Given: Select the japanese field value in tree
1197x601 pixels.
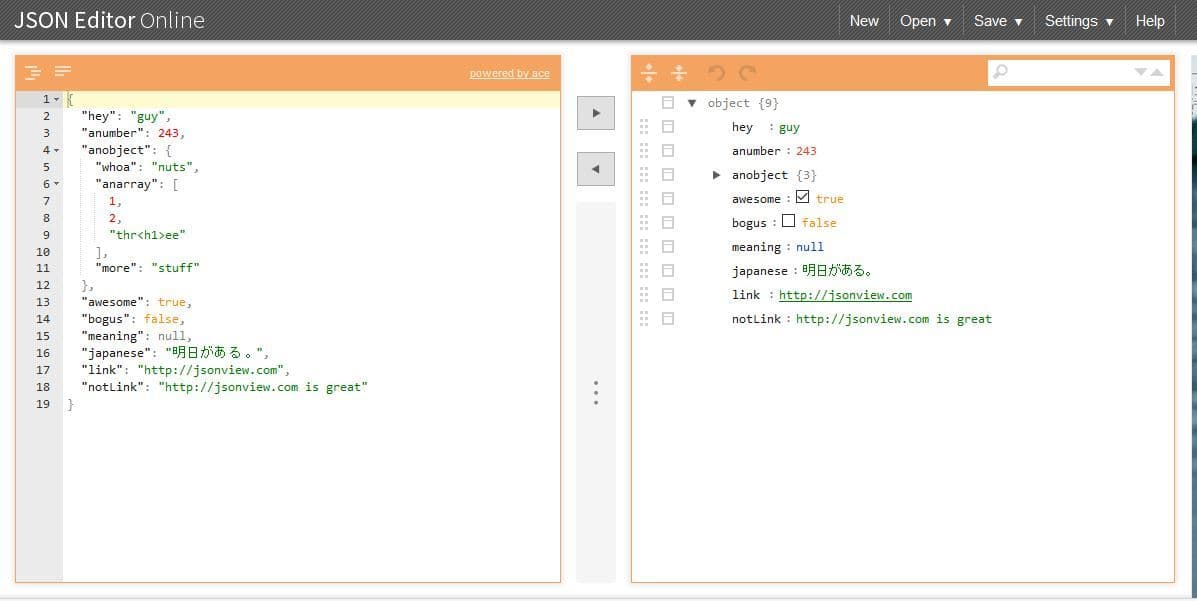Looking at the screenshot, I should [x=837, y=270].
